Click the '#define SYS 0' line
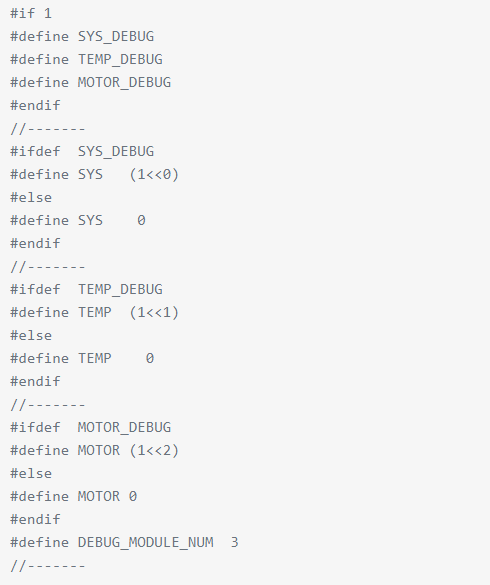490x585 pixels. 78,220
